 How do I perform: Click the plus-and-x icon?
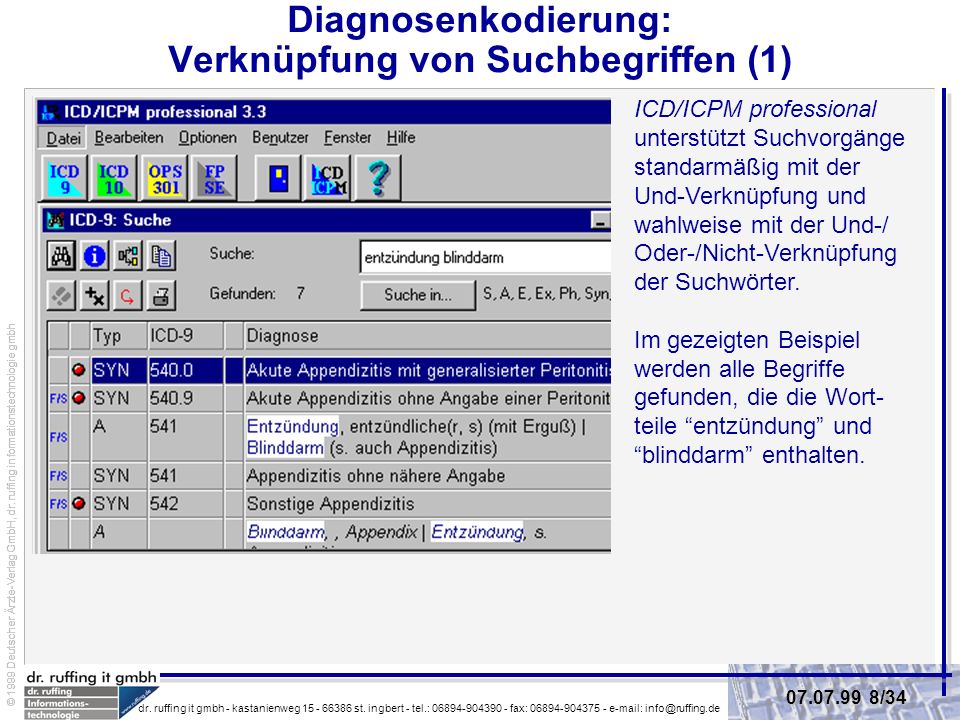pos(94,296)
